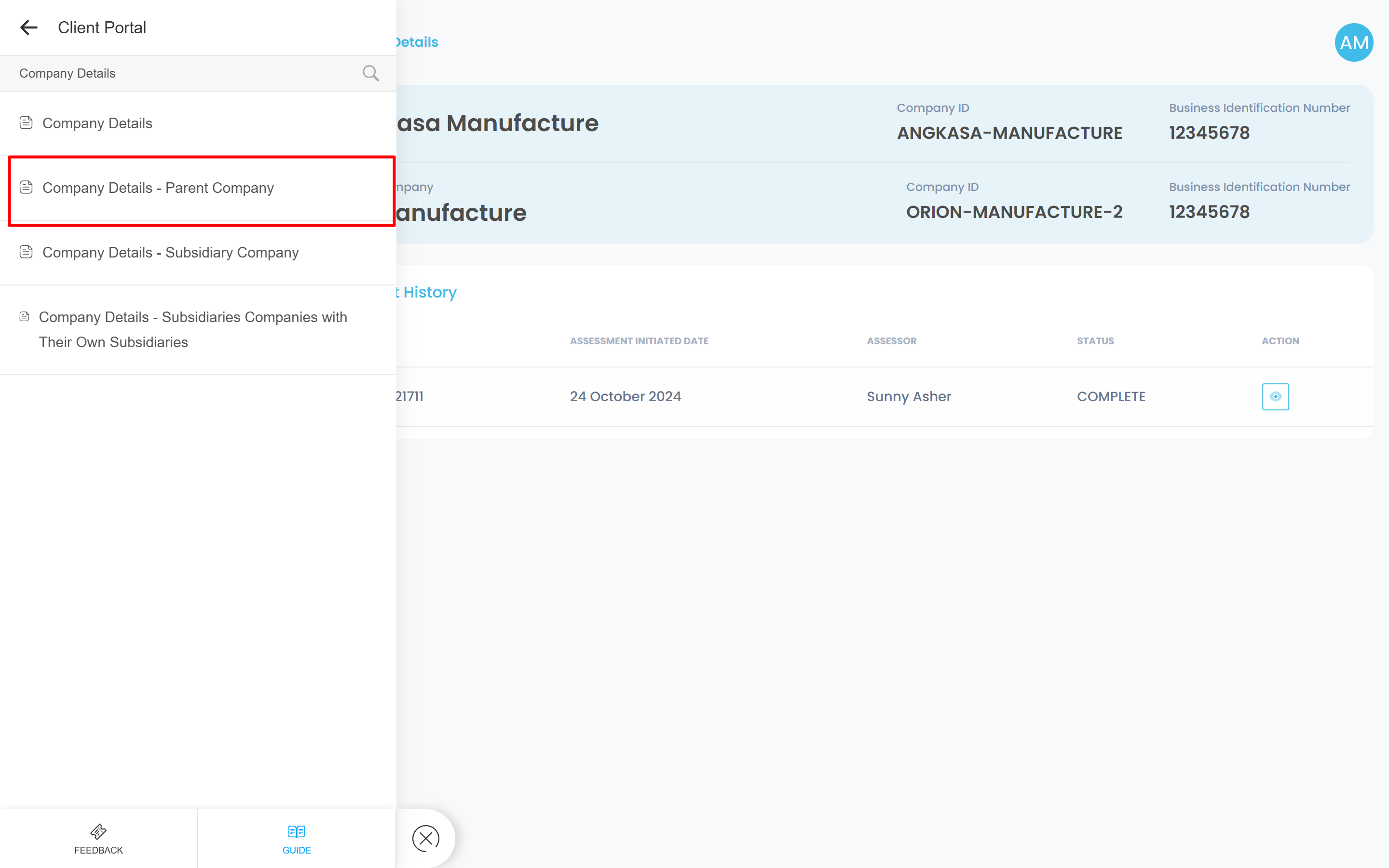Close the guide panel with X button
1389x868 pixels.
(425, 838)
